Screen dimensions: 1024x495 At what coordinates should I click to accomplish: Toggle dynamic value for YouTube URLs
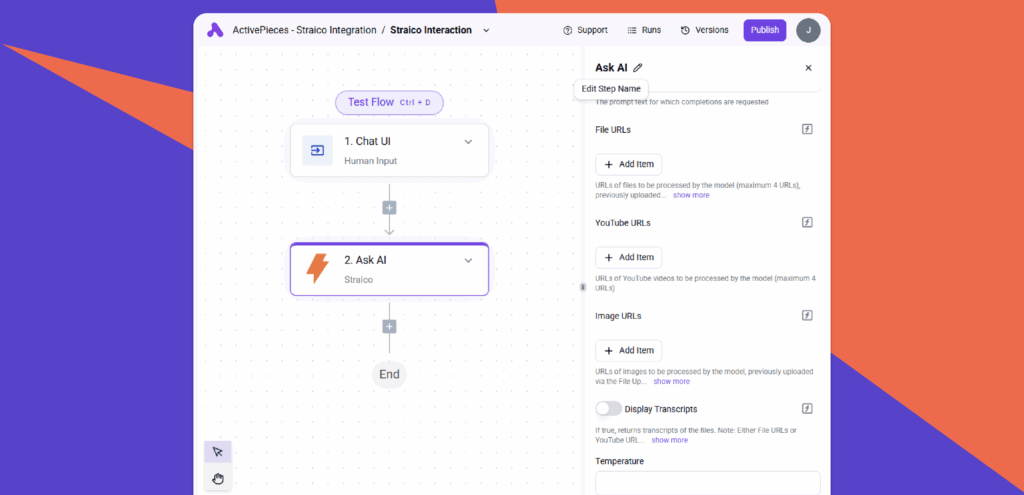point(807,223)
